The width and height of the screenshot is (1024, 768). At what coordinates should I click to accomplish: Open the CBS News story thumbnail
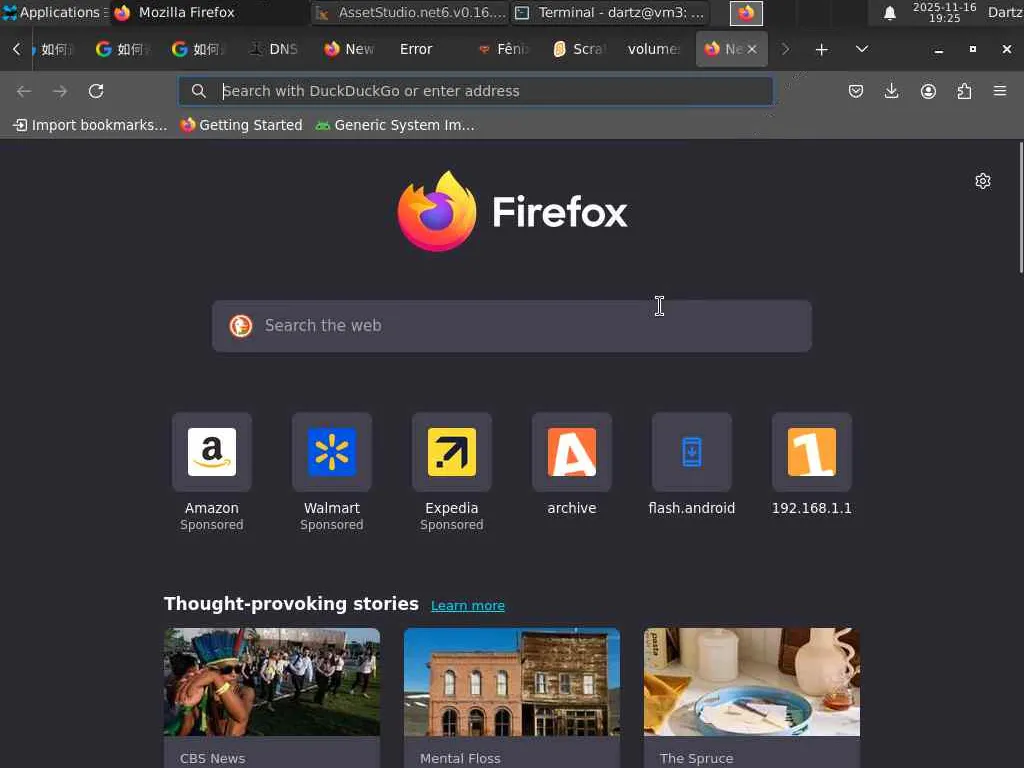pos(272,682)
